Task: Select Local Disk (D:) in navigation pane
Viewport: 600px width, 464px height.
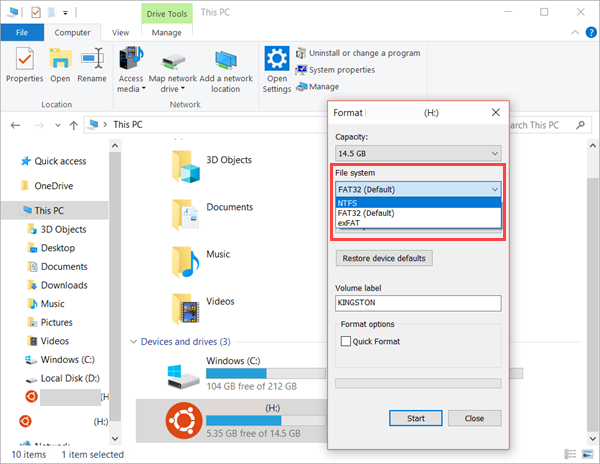Action: click(x=62, y=378)
